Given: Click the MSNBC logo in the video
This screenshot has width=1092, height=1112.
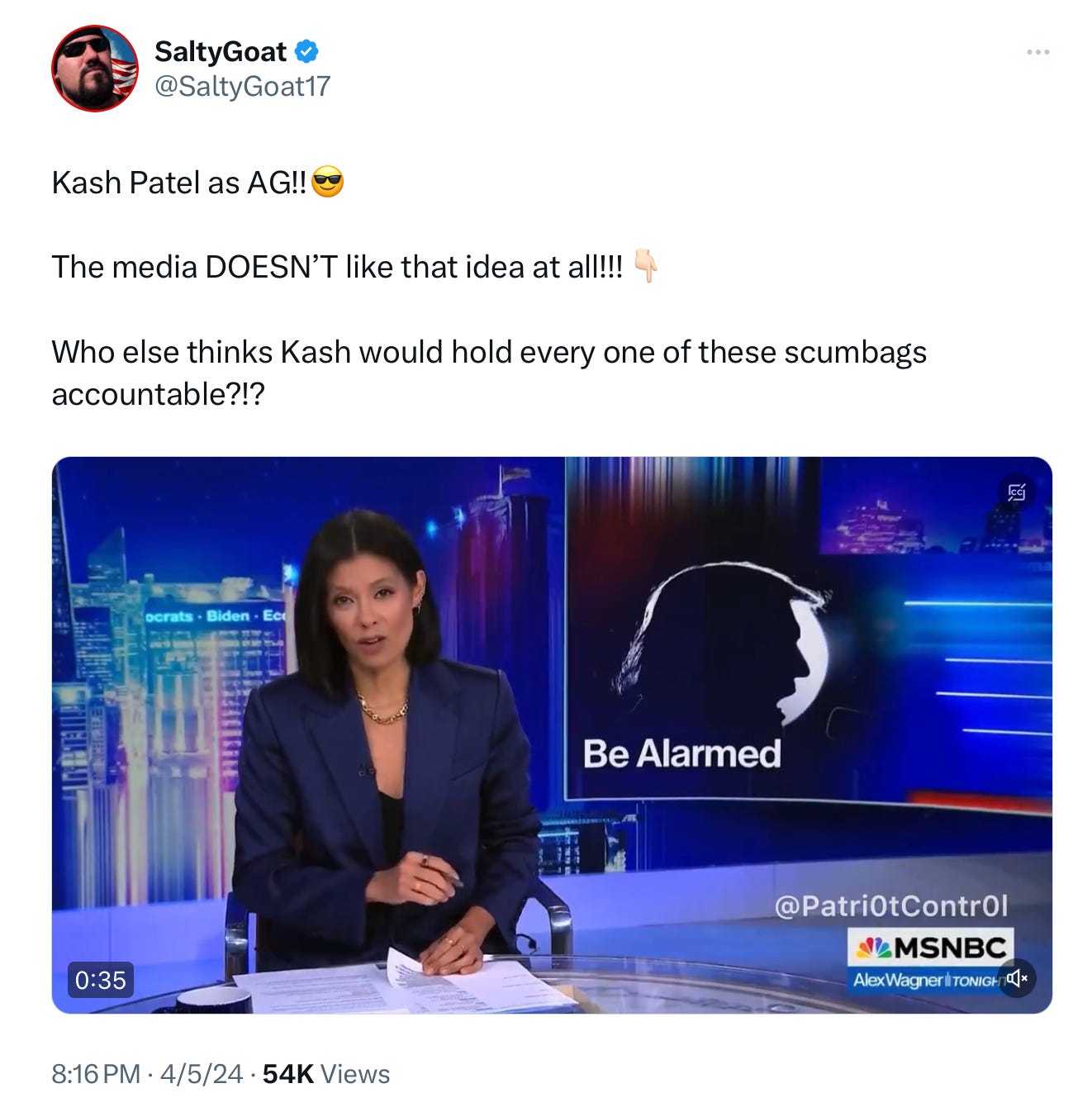Looking at the screenshot, I should coord(931,947).
